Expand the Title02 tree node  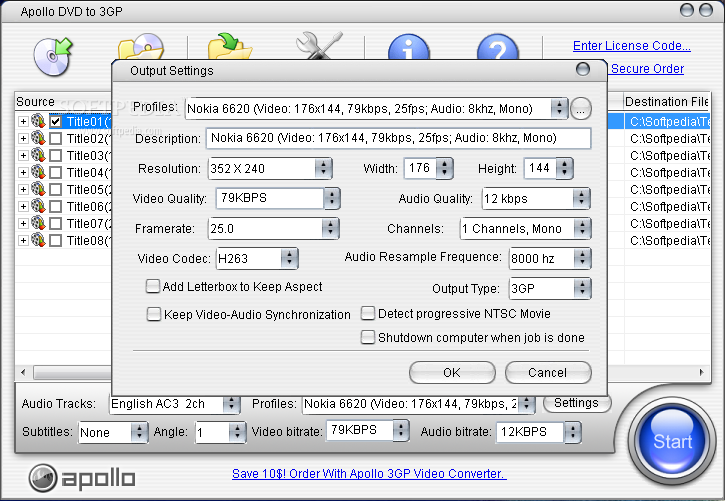pyautogui.click(x=23, y=139)
